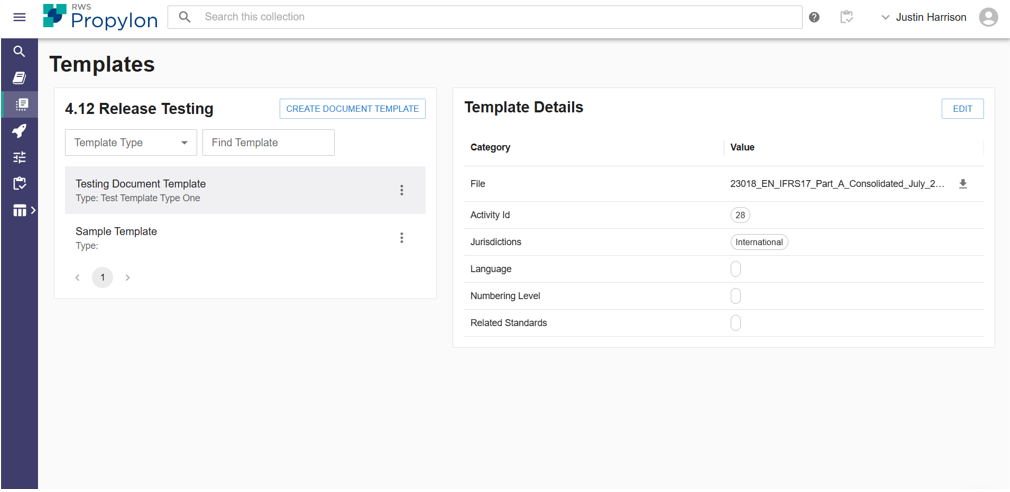Open the book icon in sidebar
This screenshot has width=1010, height=492.
[19, 78]
